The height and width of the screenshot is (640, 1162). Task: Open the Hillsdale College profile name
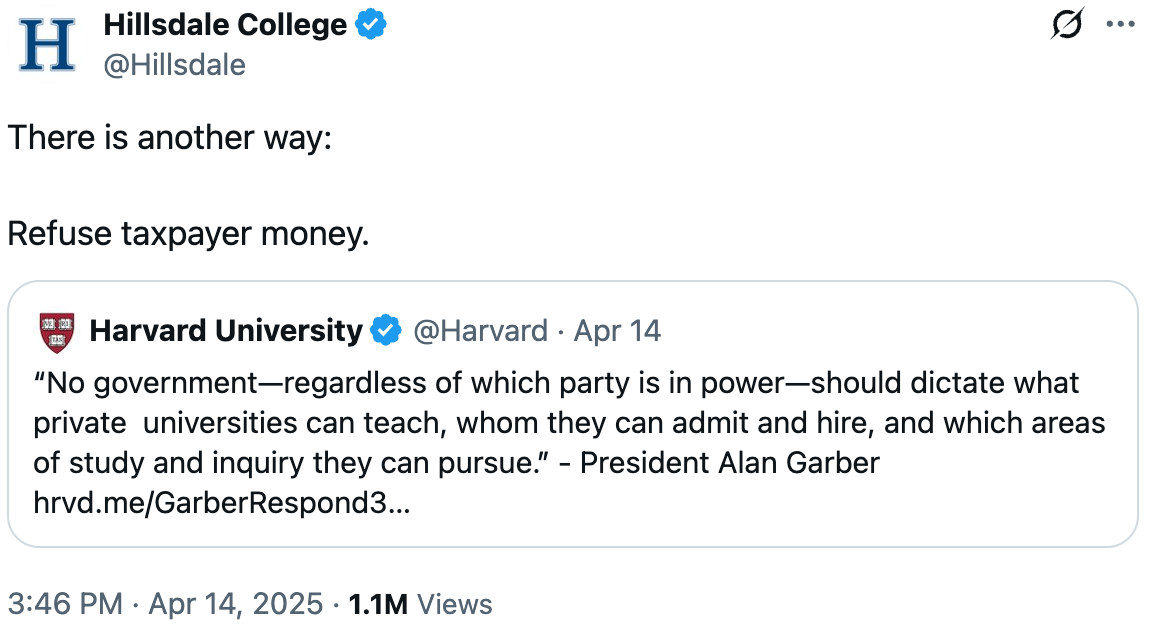point(225,24)
